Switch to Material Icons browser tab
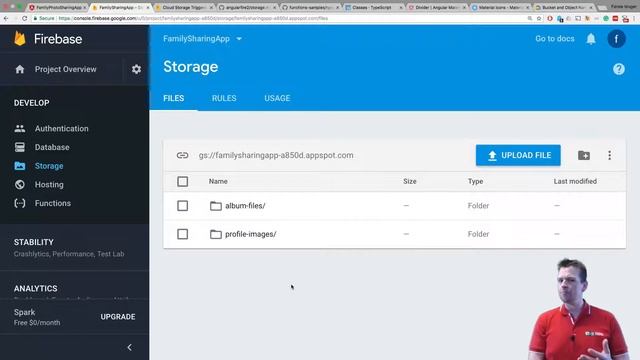The width and height of the screenshot is (640, 360). coord(500,7)
